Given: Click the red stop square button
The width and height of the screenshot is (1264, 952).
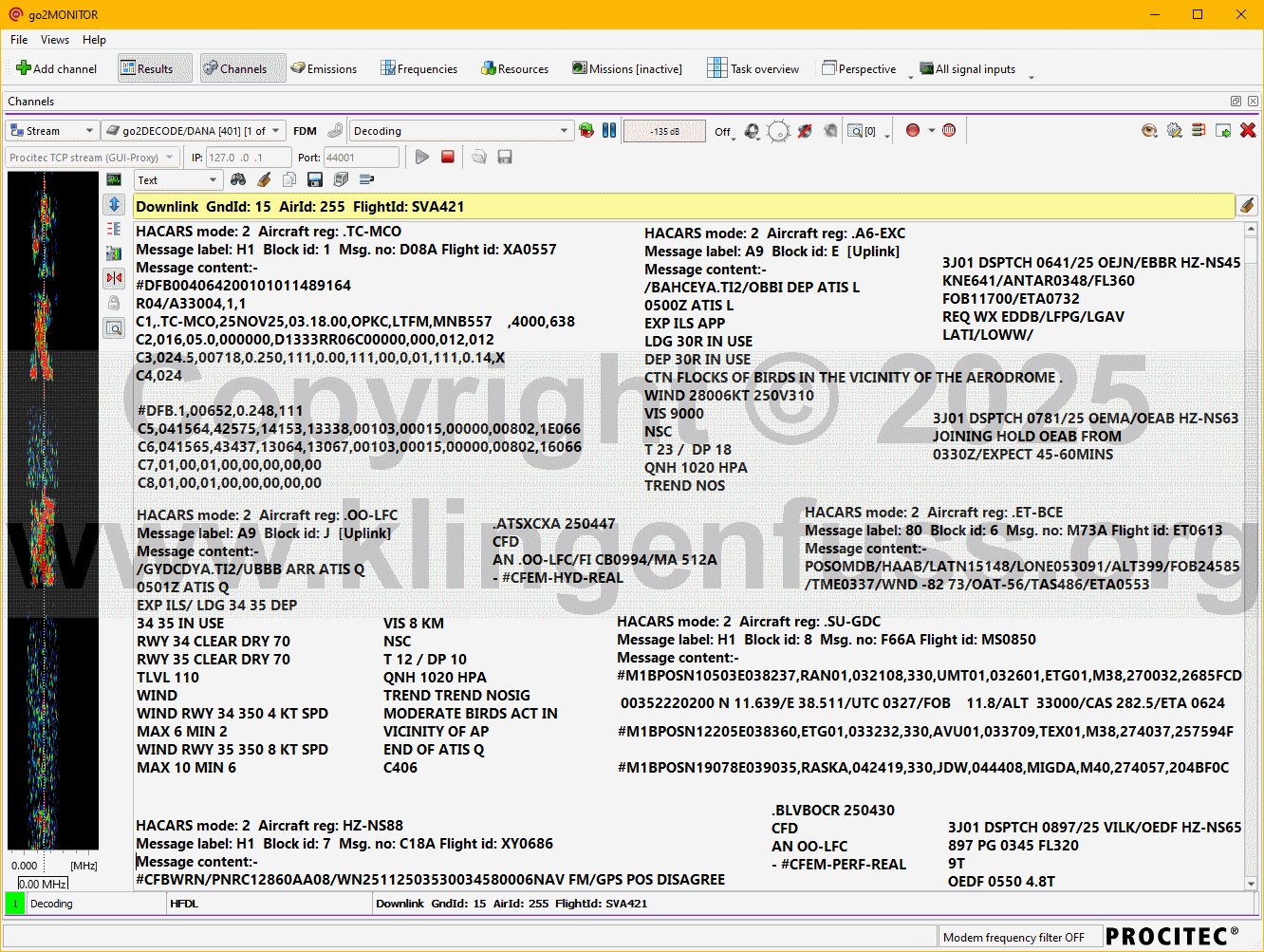Looking at the screenshot, I should tap(448, 157).
